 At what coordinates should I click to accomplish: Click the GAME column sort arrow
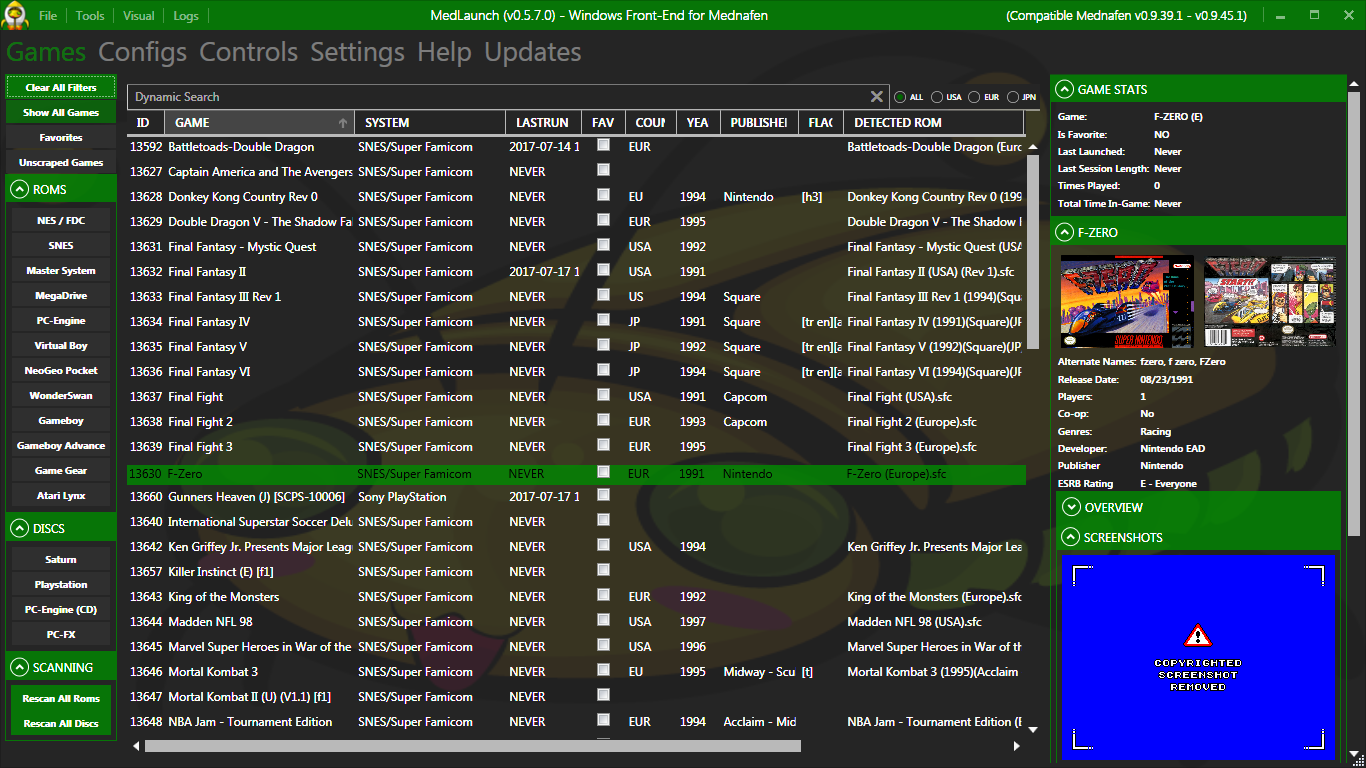click(343, 123)
